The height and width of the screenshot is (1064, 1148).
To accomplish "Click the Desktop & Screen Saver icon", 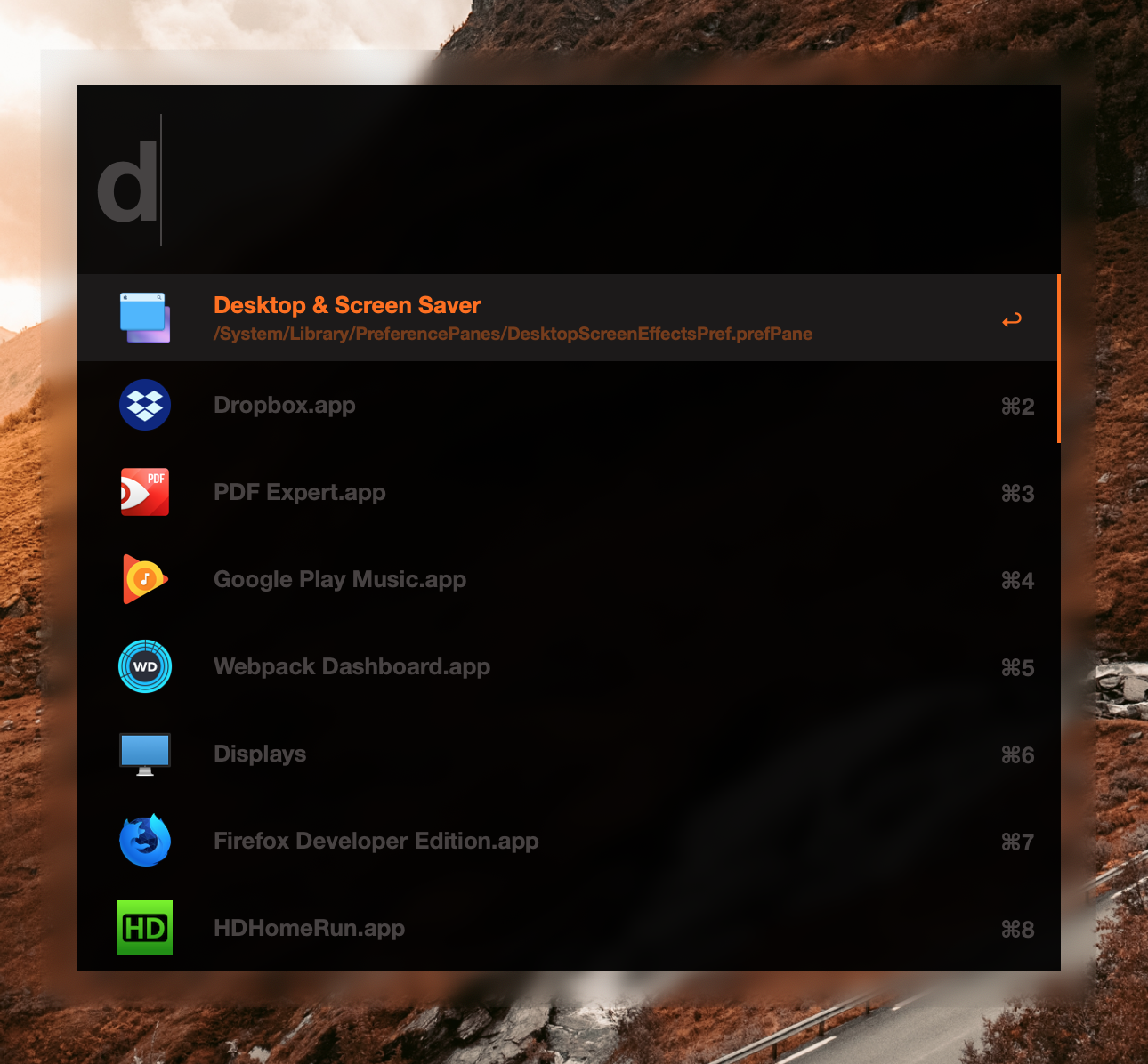I will pyautogui.click(x=145, y=318).
